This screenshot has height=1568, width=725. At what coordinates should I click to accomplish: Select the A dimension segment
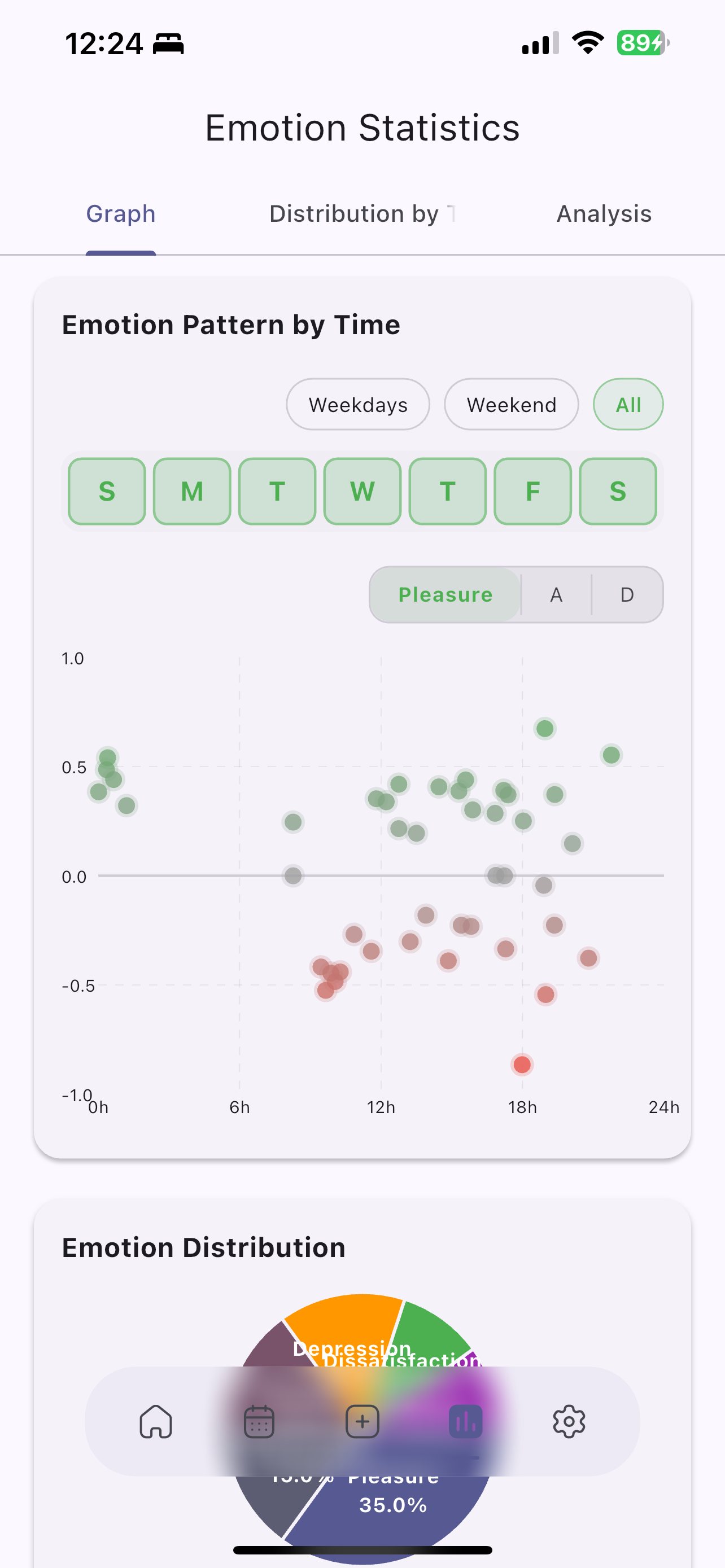pyautogui.click(x=556, y=595)
